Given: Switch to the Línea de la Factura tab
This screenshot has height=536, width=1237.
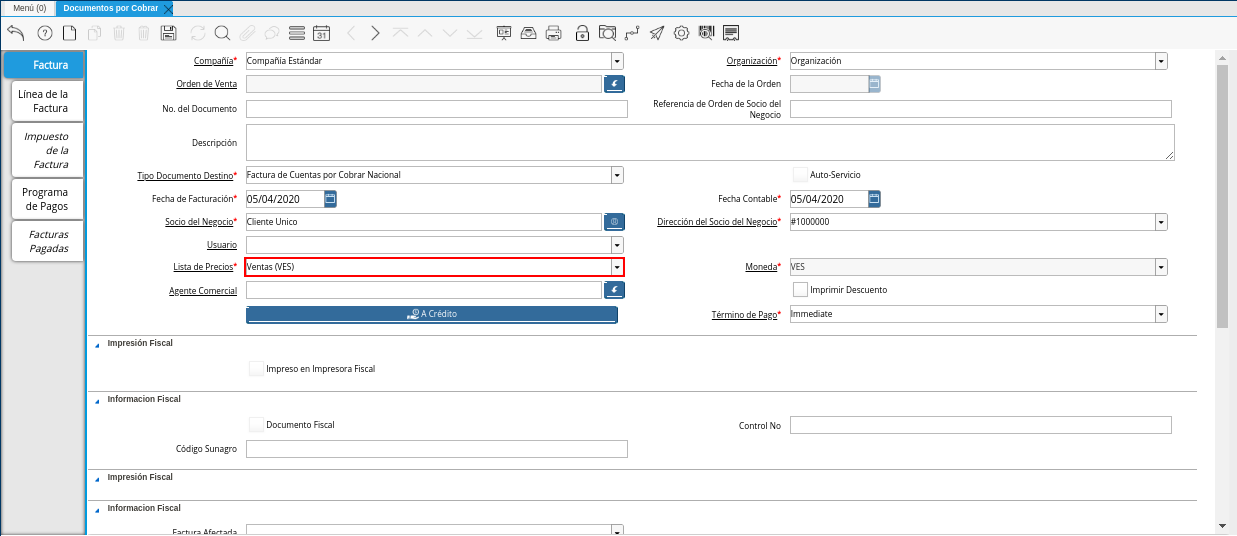Looking at the screenshot, I should point(49,101).
